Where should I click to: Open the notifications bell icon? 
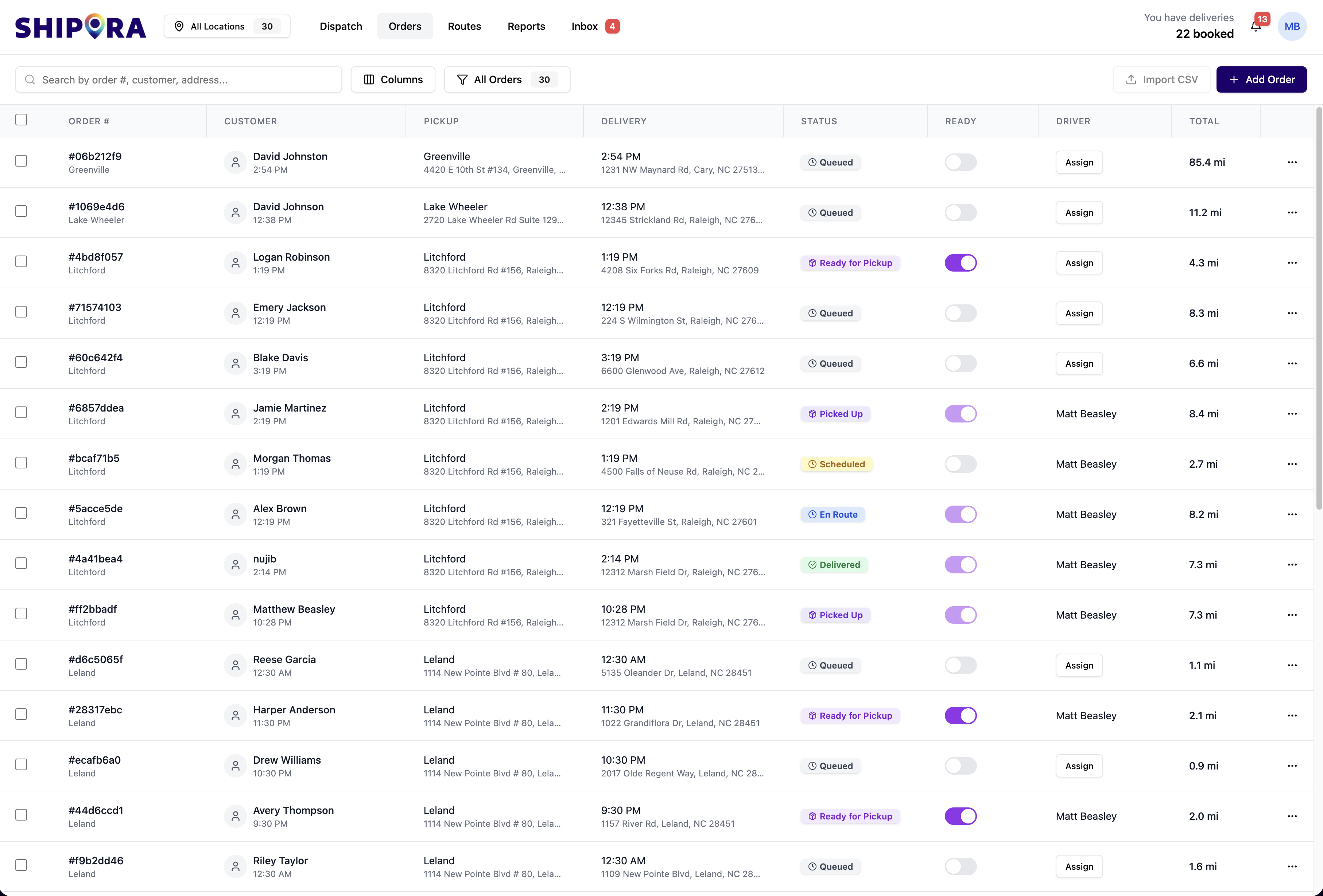1256,27
